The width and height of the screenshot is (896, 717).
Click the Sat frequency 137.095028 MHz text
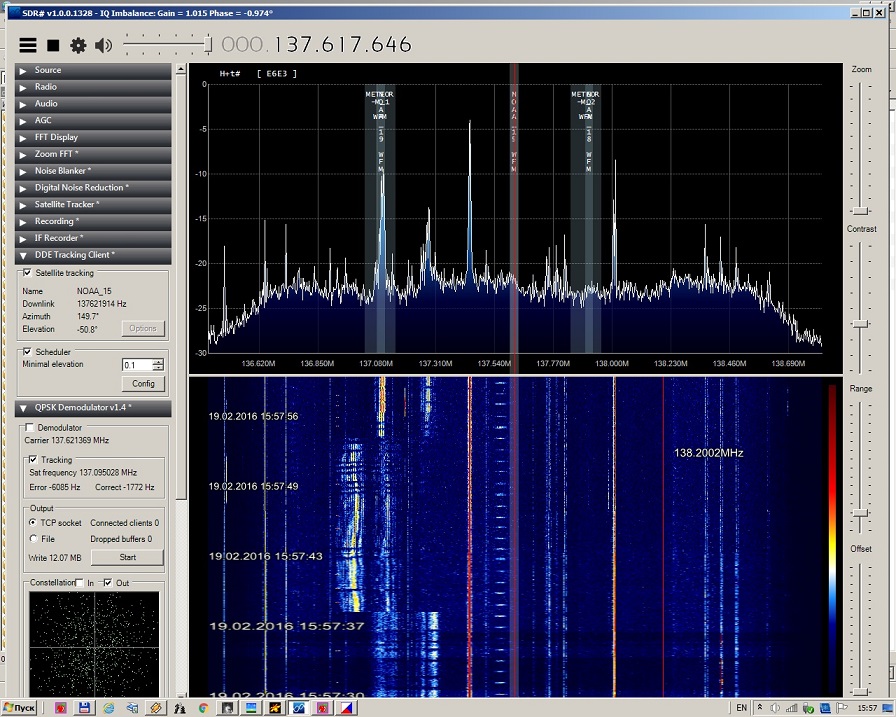pyautogui.click(x=83, y=472)
